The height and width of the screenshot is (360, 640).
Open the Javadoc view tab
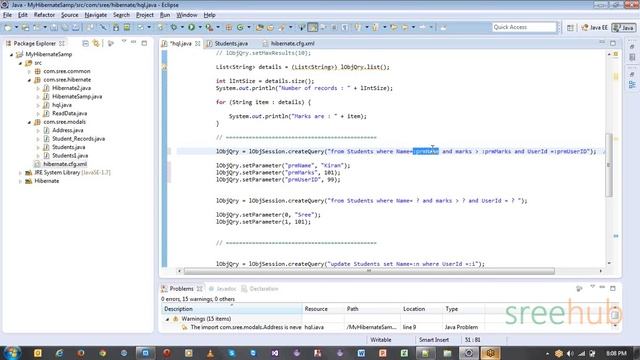click(x=222, y=289)
